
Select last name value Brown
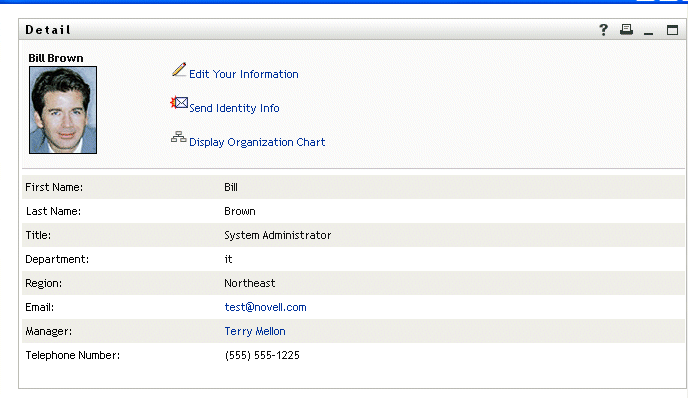coord(240,212)
